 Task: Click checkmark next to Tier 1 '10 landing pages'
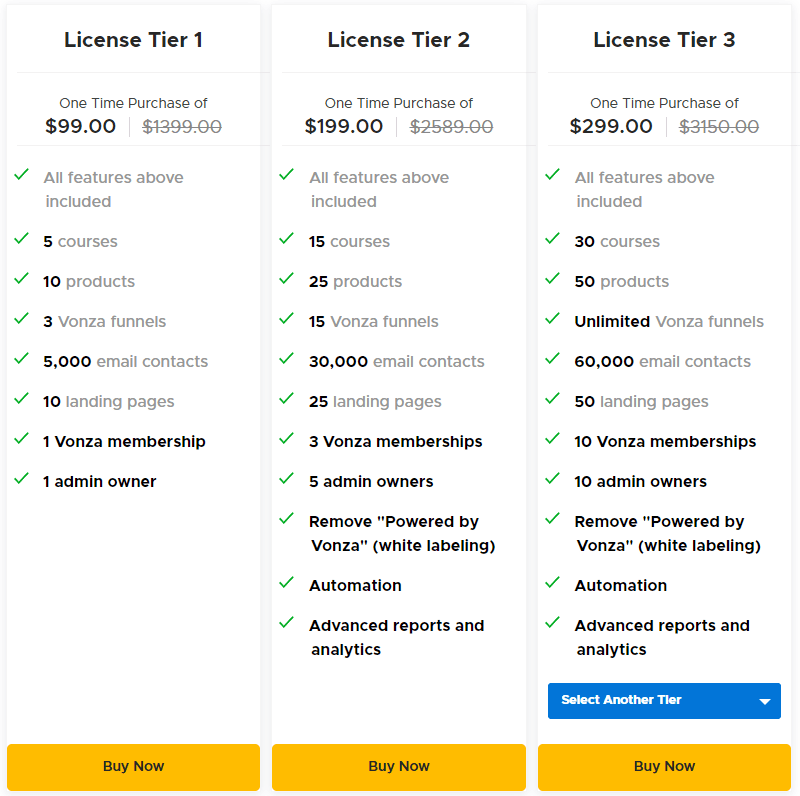click(21, 399)
